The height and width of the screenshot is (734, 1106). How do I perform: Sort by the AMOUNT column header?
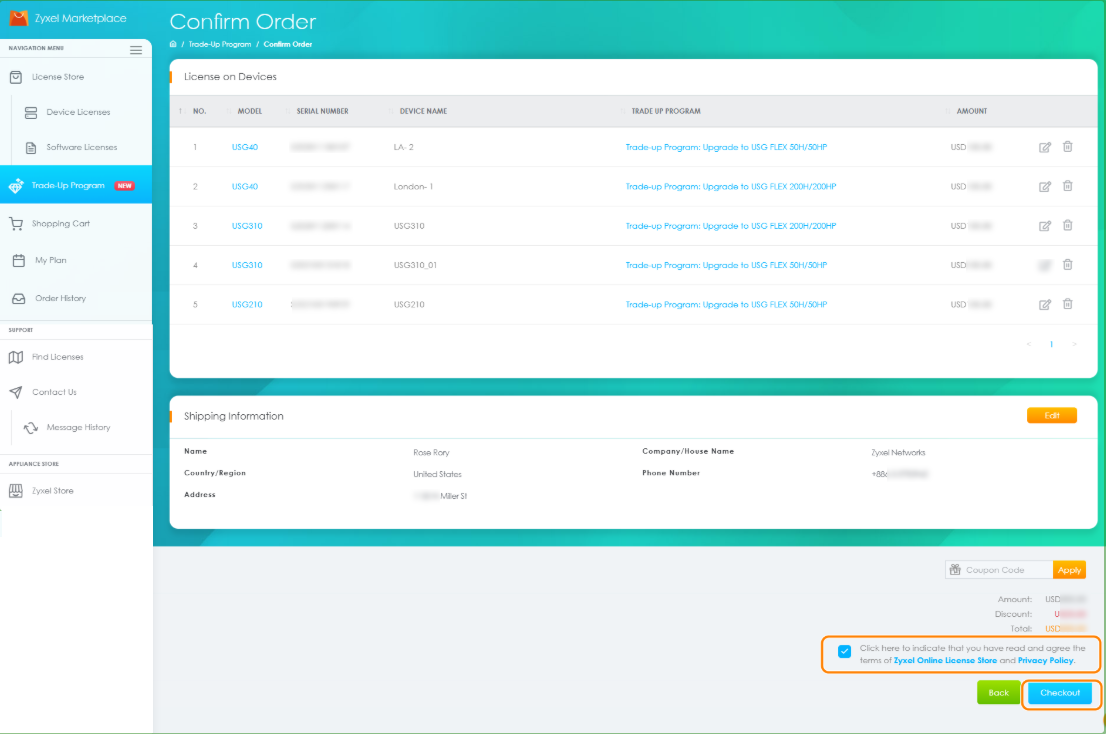[972, 111]
